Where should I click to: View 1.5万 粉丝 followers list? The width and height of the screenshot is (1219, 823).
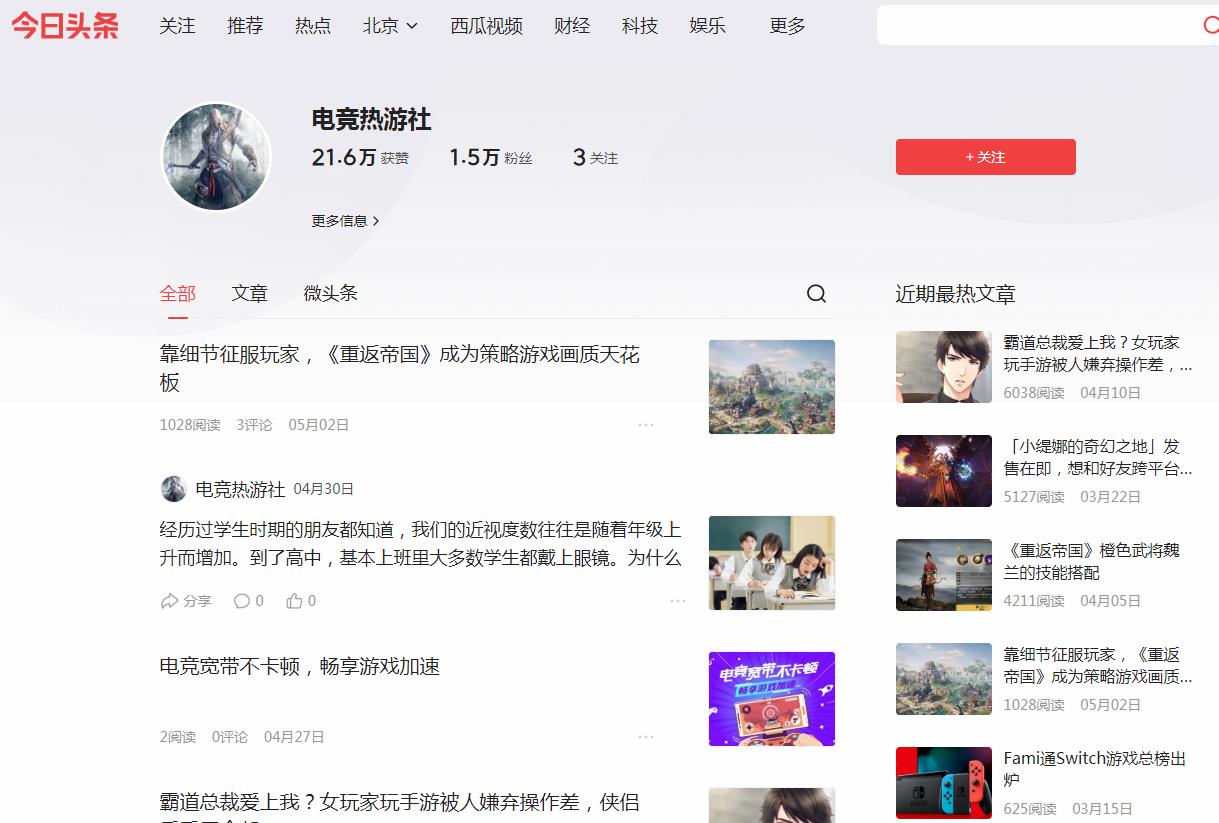tap(490, 158)
